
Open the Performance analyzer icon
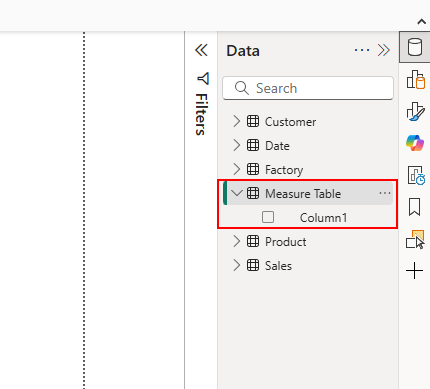click(x=416, y=175)
